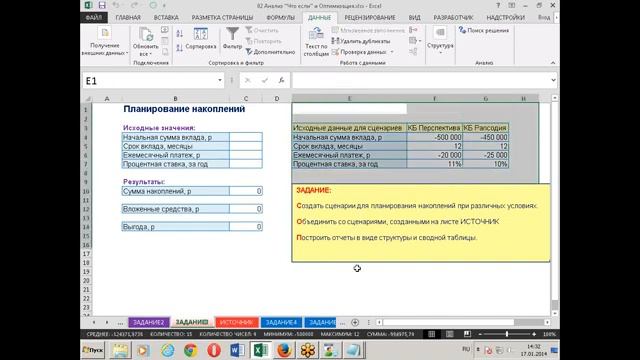Sort ascending A to Z

(180, 34)
